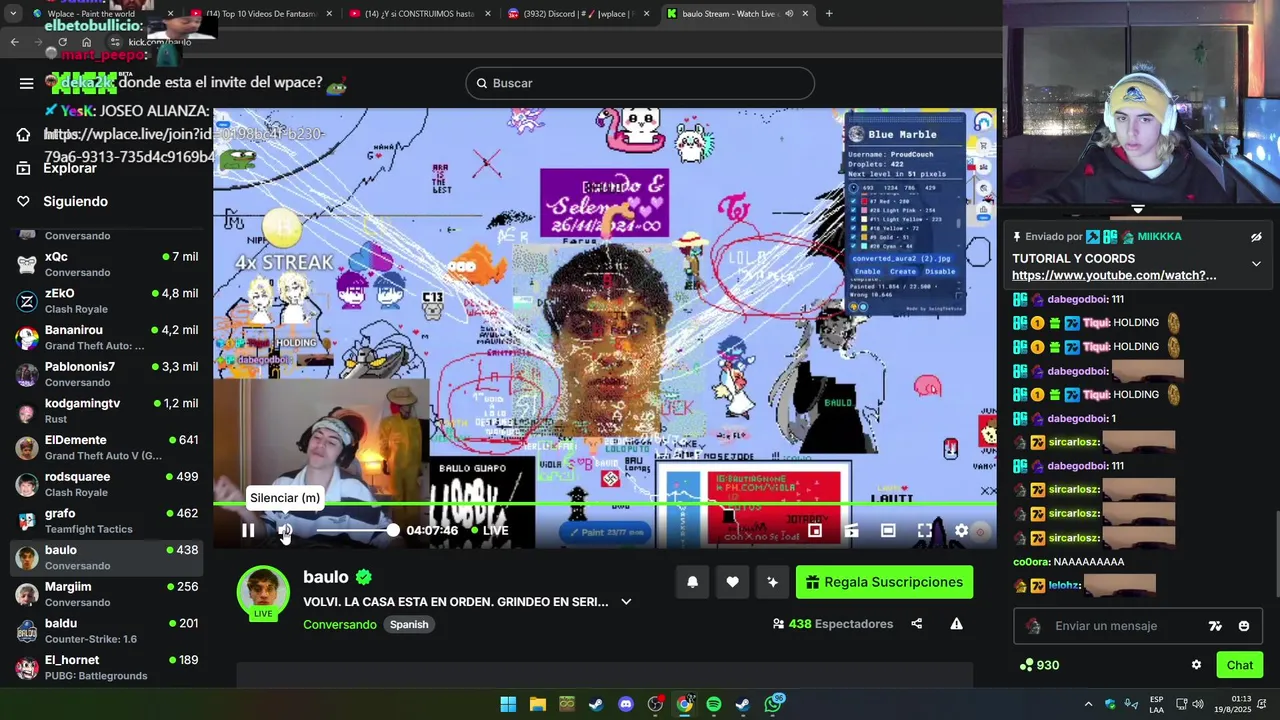Image resolution: width=1280 pixels, height=720 pixels.
Task: Jump to LIVE in the player
Action: click(x=489, y=530)
